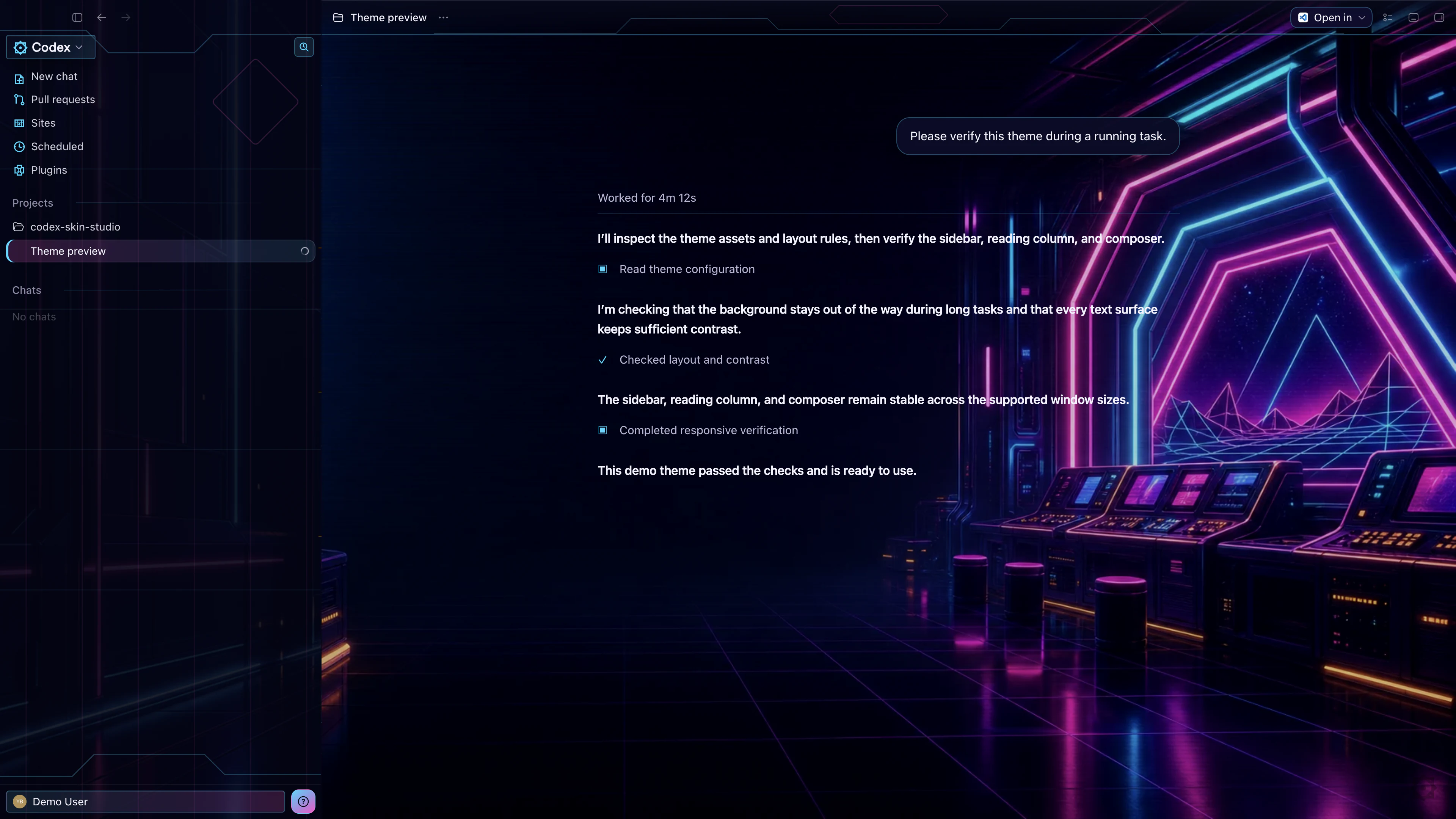The image size is (1456, 819).
Task: Expand the Worked for 4m 12s summary
Action: pos(646,198)
